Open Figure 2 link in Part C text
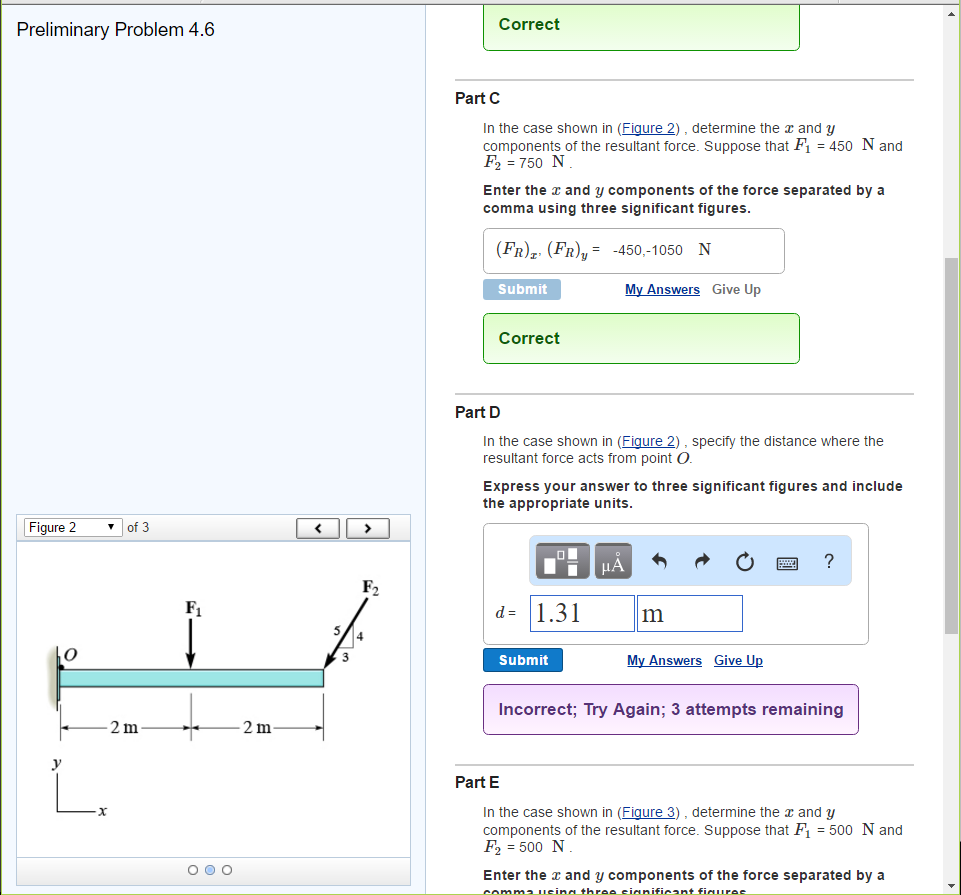 point(648,128)
